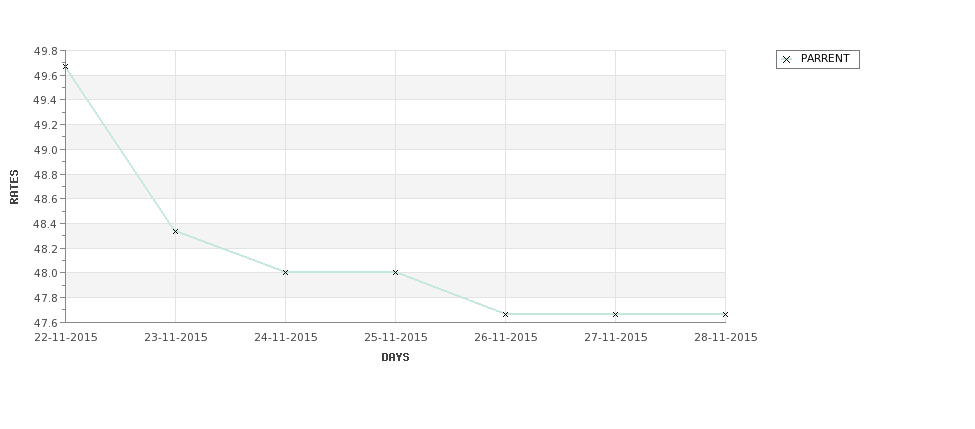This screenshot has height=429, width=975.
Task: Click the 49.8 y-axis label
Action: 46,51
